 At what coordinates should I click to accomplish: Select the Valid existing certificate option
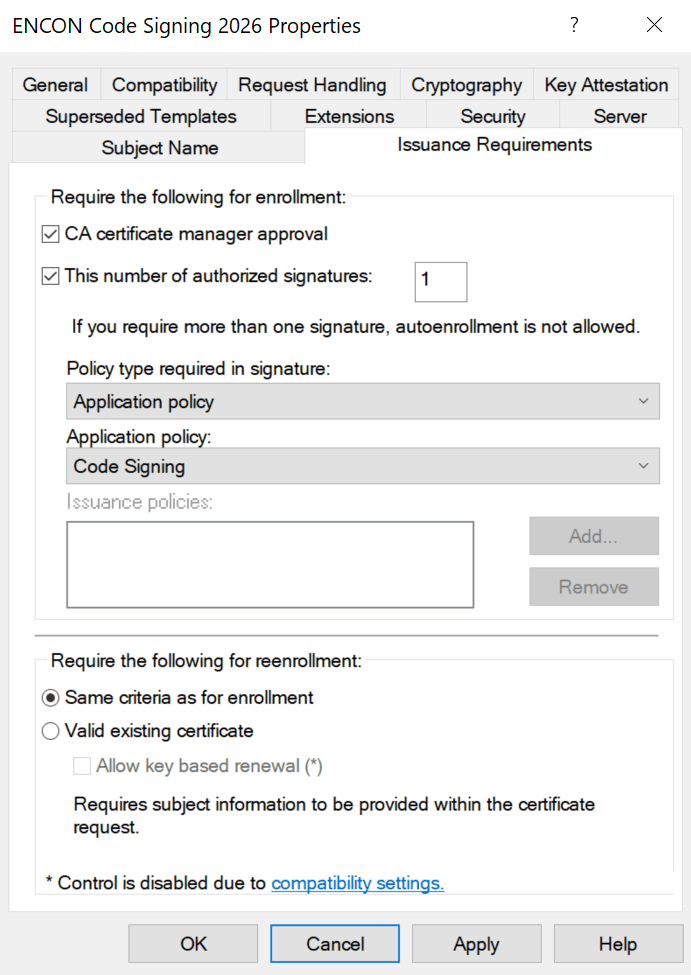coord(51,731)
